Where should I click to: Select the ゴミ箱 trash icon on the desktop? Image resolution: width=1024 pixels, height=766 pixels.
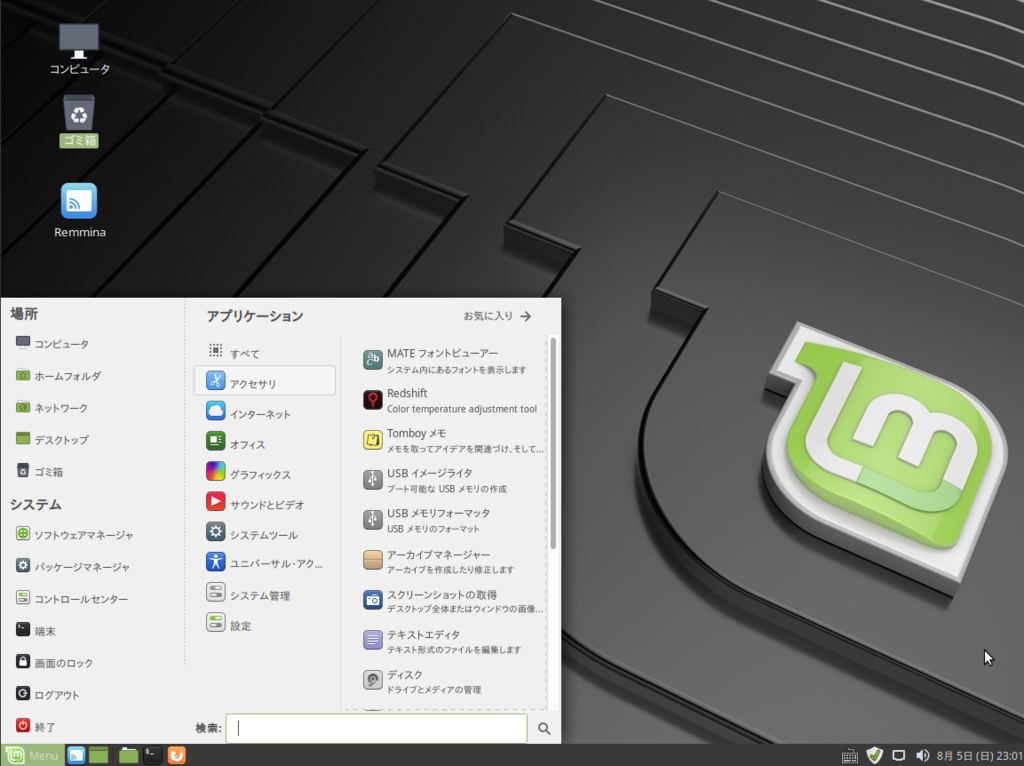coord(79,121)
